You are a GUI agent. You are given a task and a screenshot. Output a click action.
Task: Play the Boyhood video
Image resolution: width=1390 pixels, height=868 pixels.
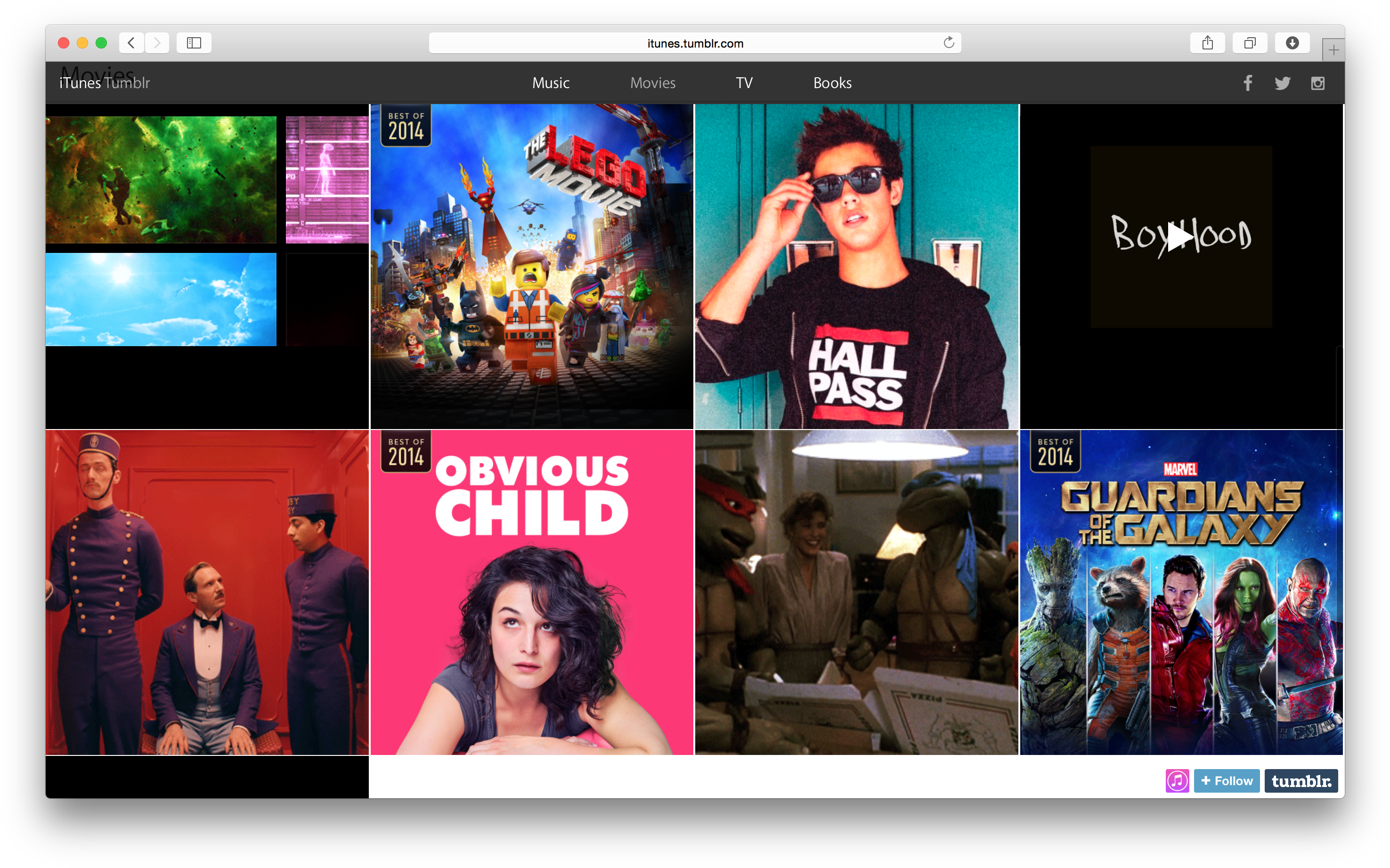(1180, 236)
